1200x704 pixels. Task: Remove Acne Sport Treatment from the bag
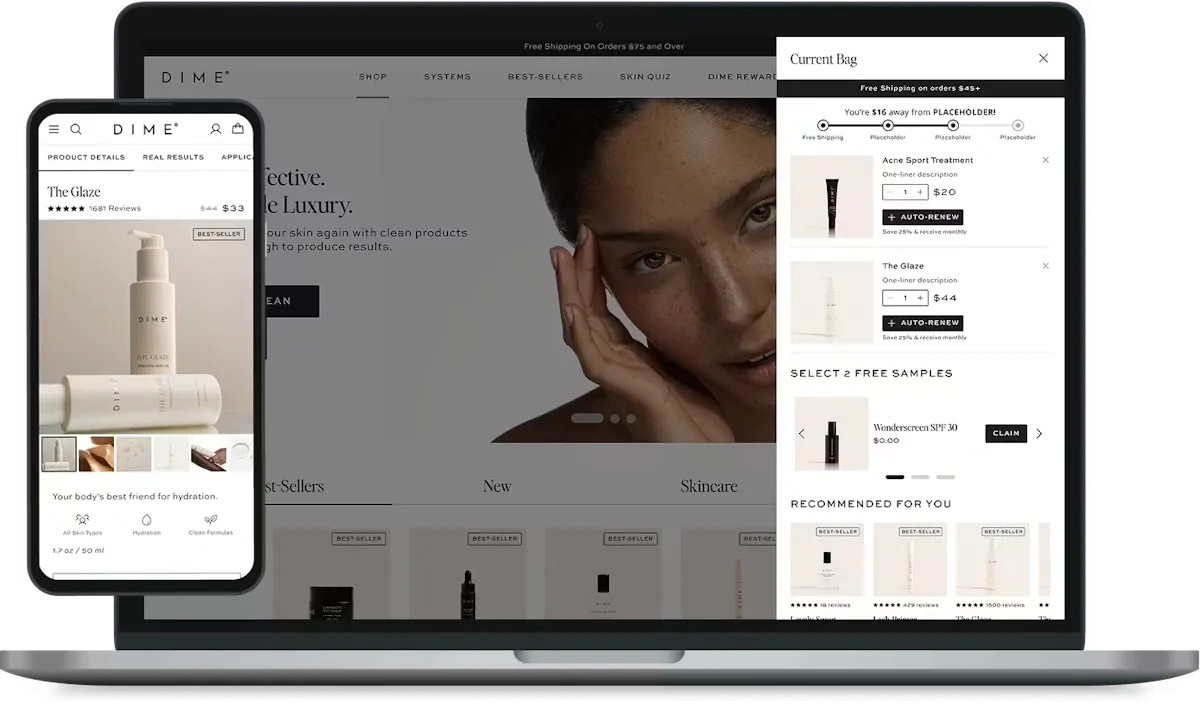point(1046,160)
